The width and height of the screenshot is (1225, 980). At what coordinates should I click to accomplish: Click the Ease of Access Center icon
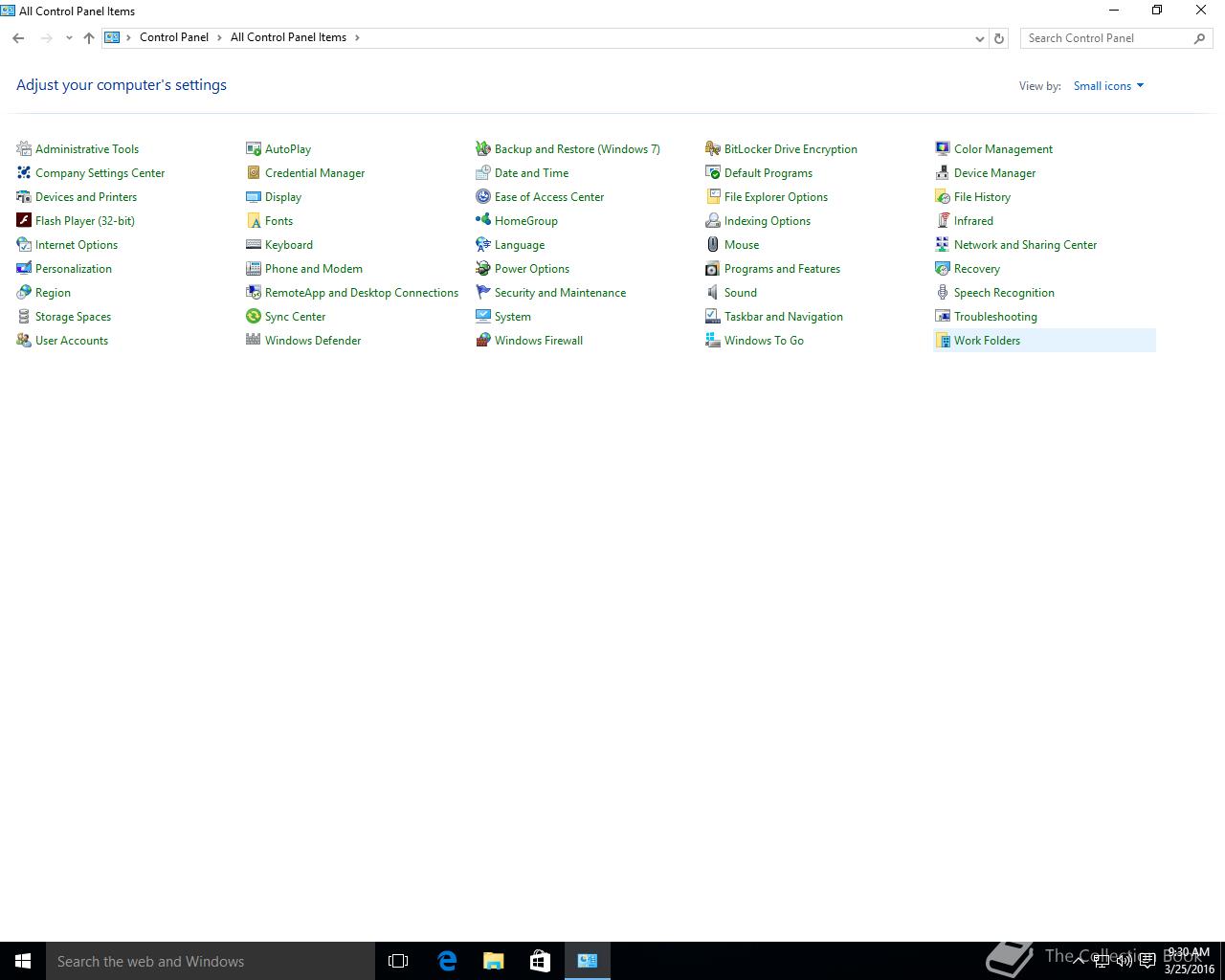tap(483, 196)
